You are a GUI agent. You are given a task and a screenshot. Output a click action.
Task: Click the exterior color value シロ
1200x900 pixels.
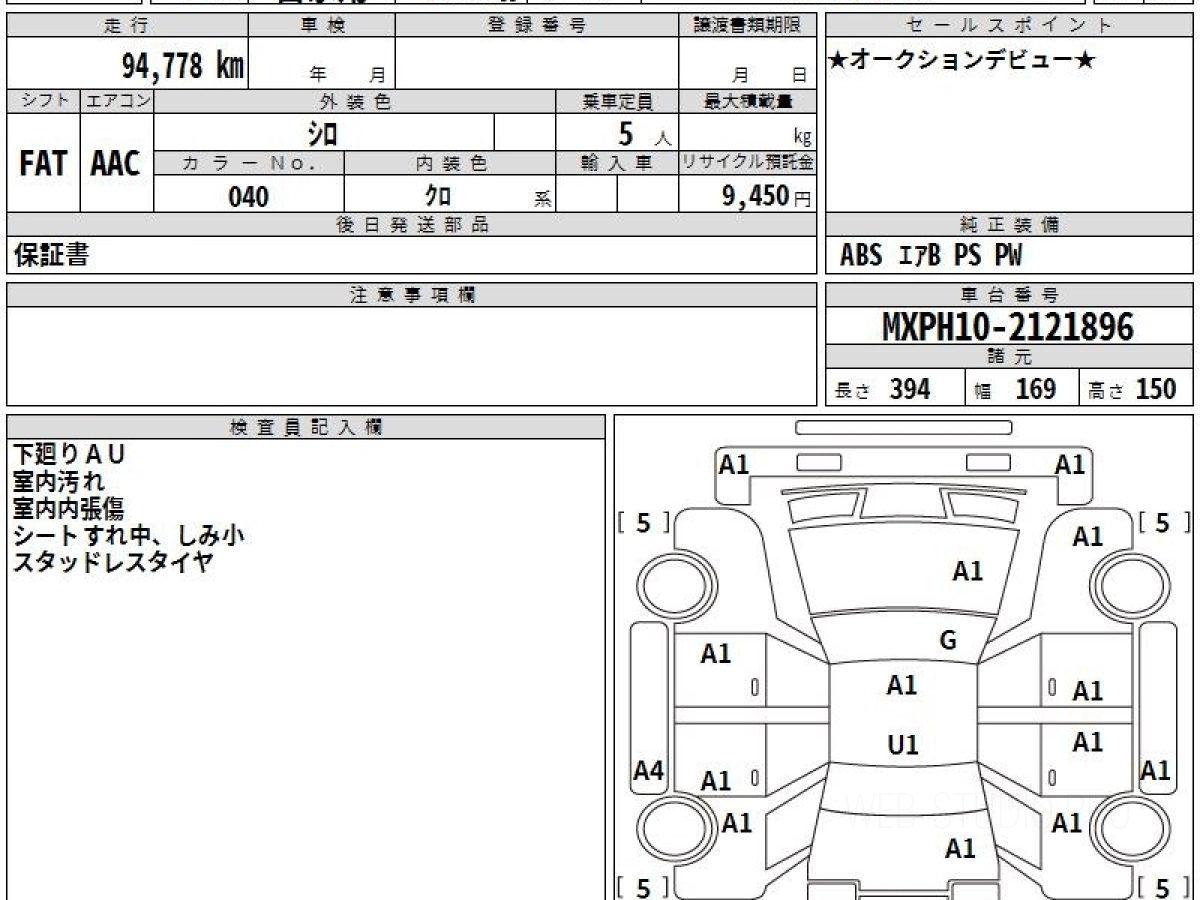pyautogui.click(x=324, y=132)
